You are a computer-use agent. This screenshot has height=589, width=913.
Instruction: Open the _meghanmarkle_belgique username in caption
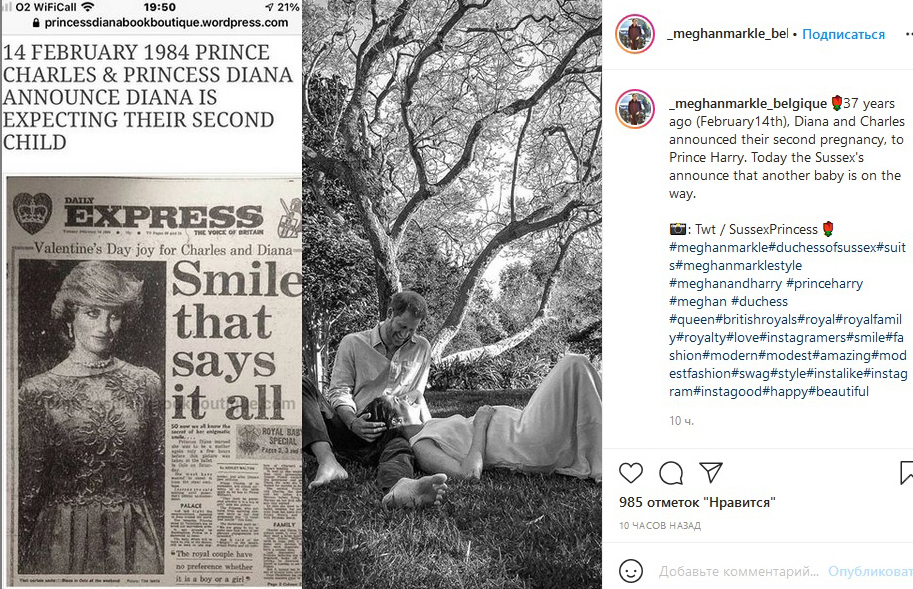748,104
